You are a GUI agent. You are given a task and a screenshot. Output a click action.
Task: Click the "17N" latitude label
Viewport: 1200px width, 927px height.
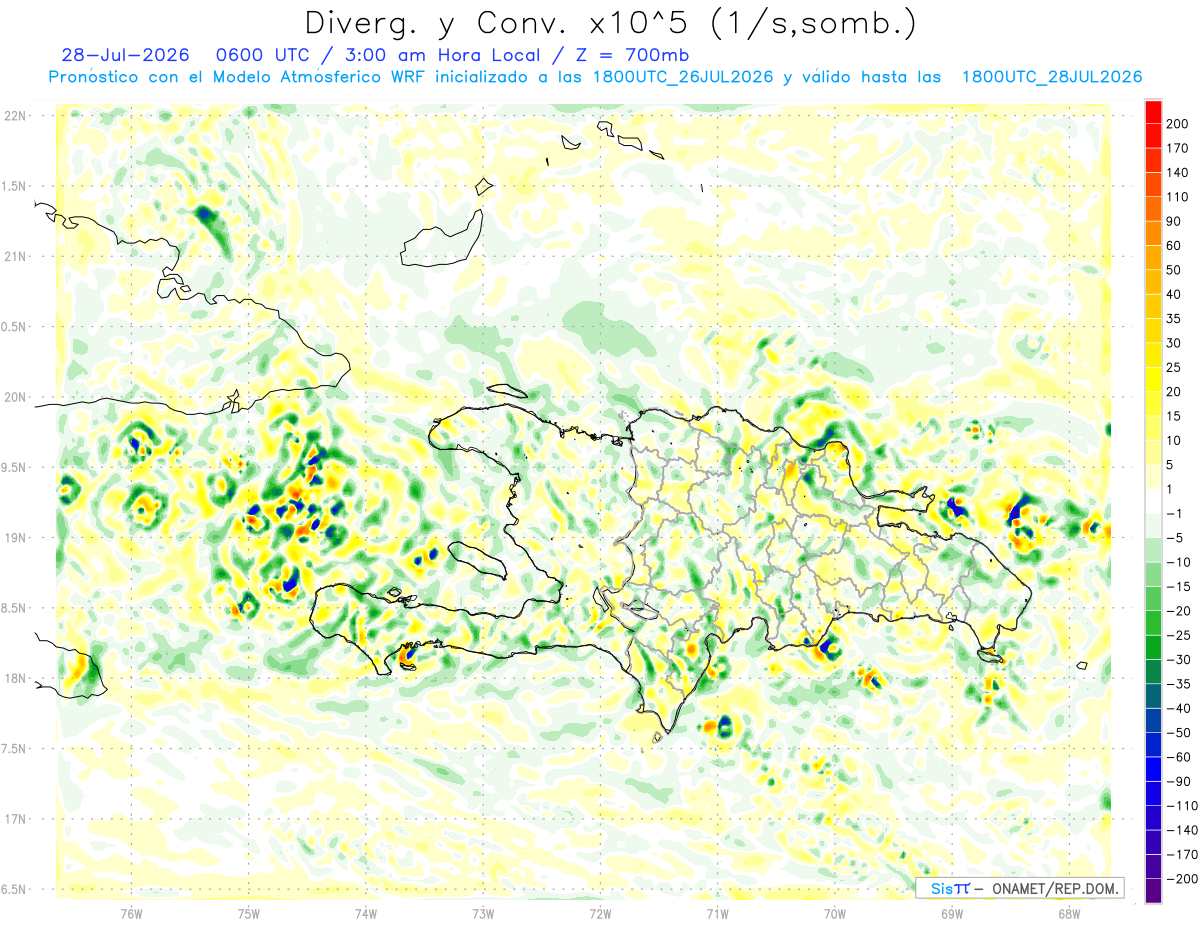(15, 819)
